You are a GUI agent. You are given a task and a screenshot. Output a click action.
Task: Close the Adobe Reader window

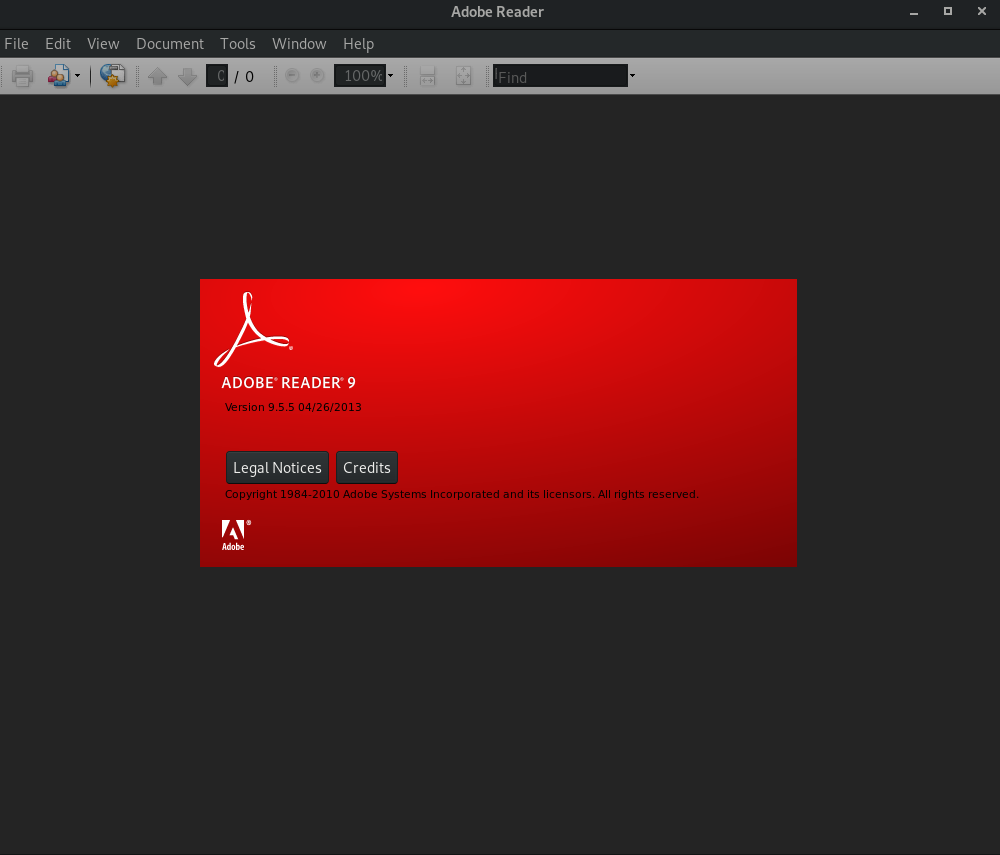(982, 11)
